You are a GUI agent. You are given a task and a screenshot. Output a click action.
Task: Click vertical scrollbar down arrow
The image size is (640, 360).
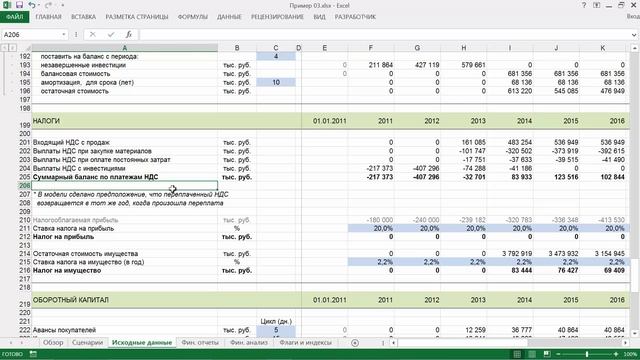click(635, 333)
